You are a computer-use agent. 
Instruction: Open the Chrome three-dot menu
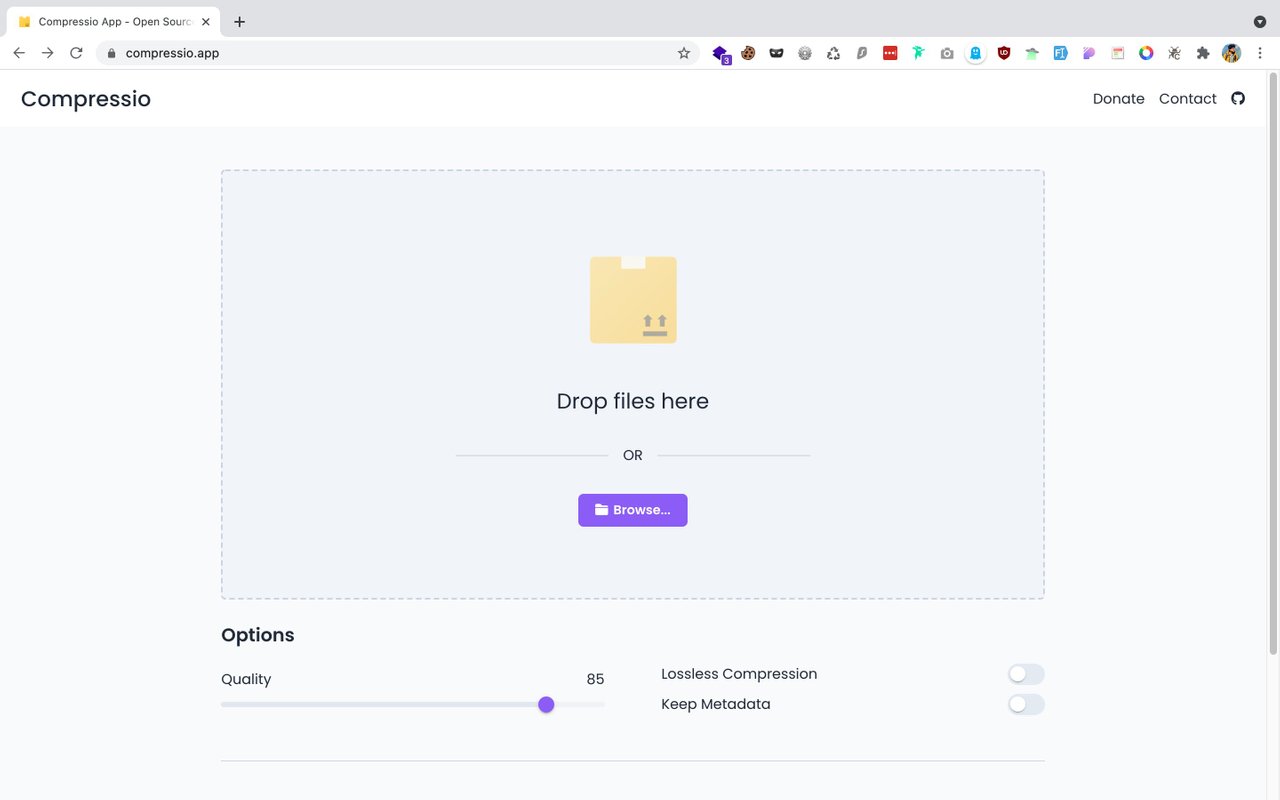tap(1260, 53)
